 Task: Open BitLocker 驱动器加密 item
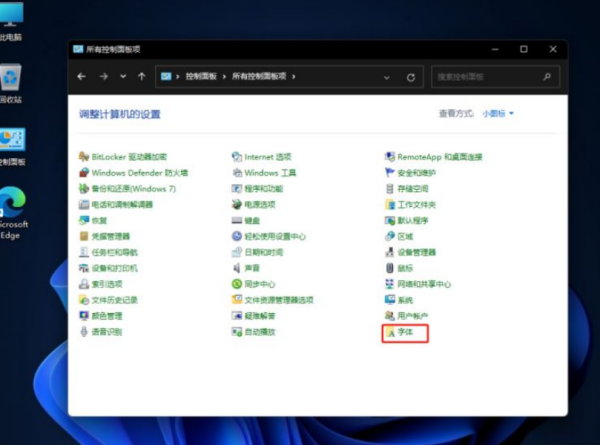pos(129,157)
